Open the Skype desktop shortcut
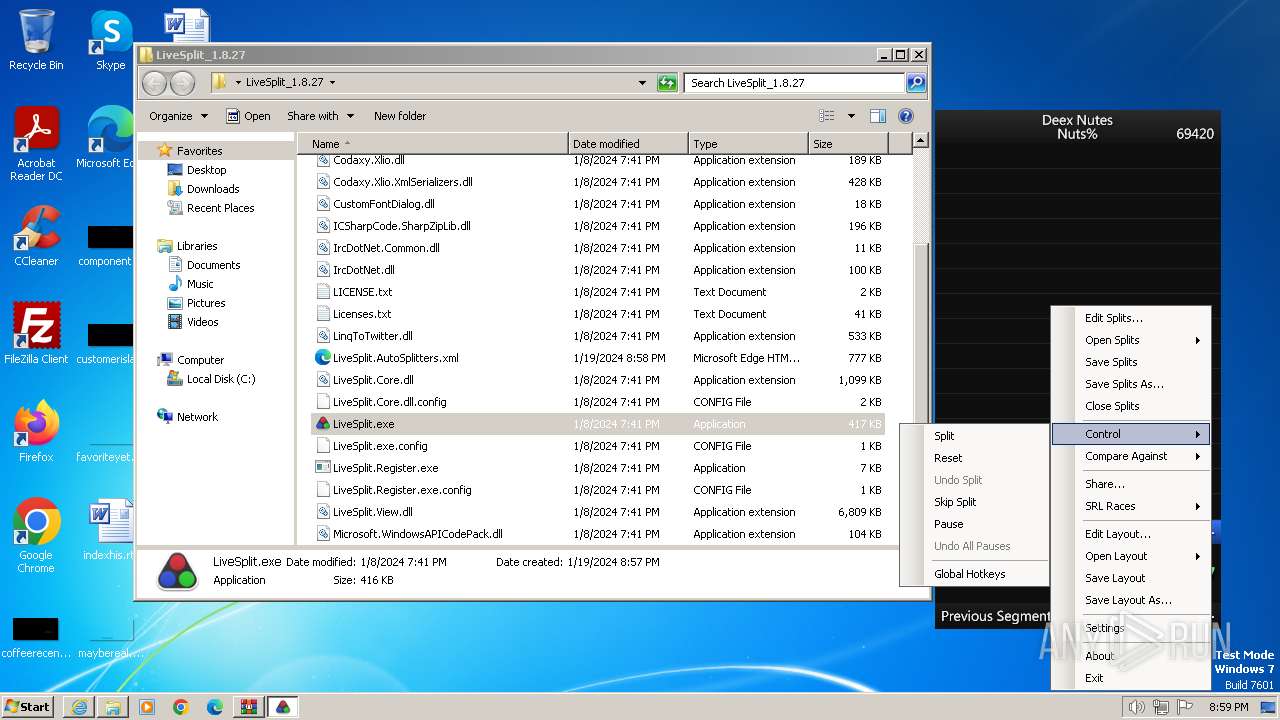Image resolution: width=1280 pixels, height=720 pixels. coord(111,40)
